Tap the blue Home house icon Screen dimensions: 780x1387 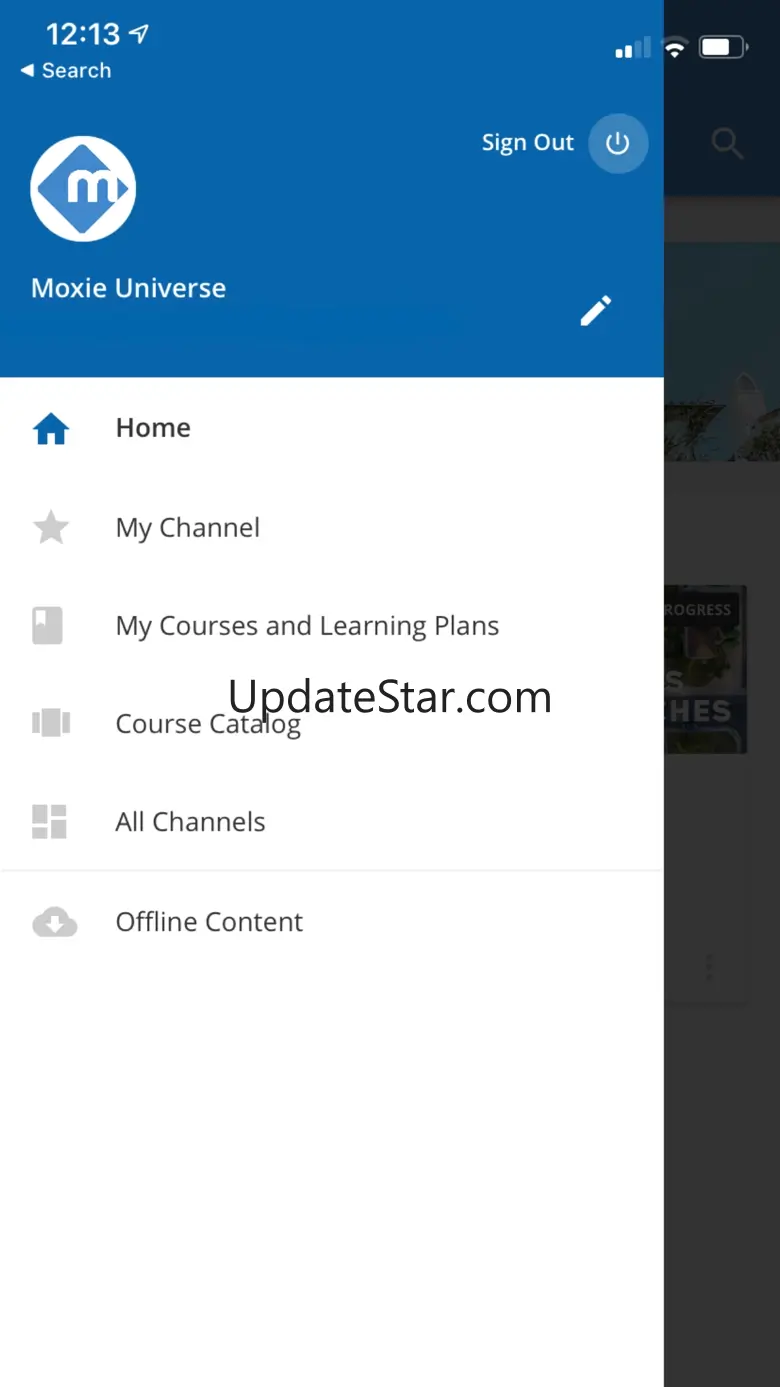click(51, 429)
